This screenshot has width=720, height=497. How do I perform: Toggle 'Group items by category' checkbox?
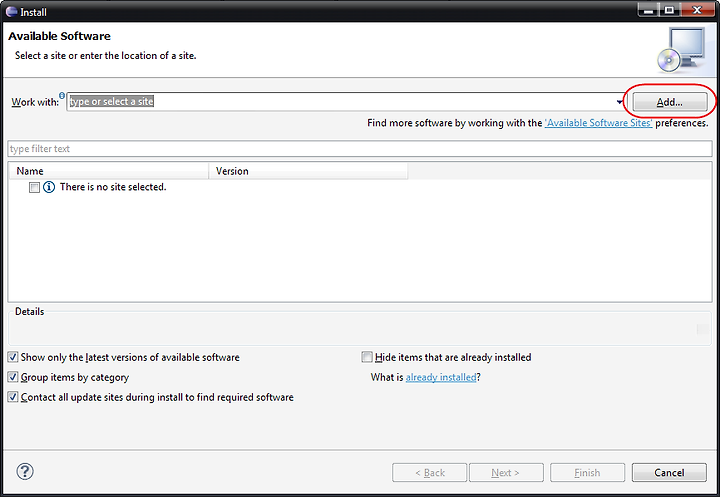click(13, 377)
